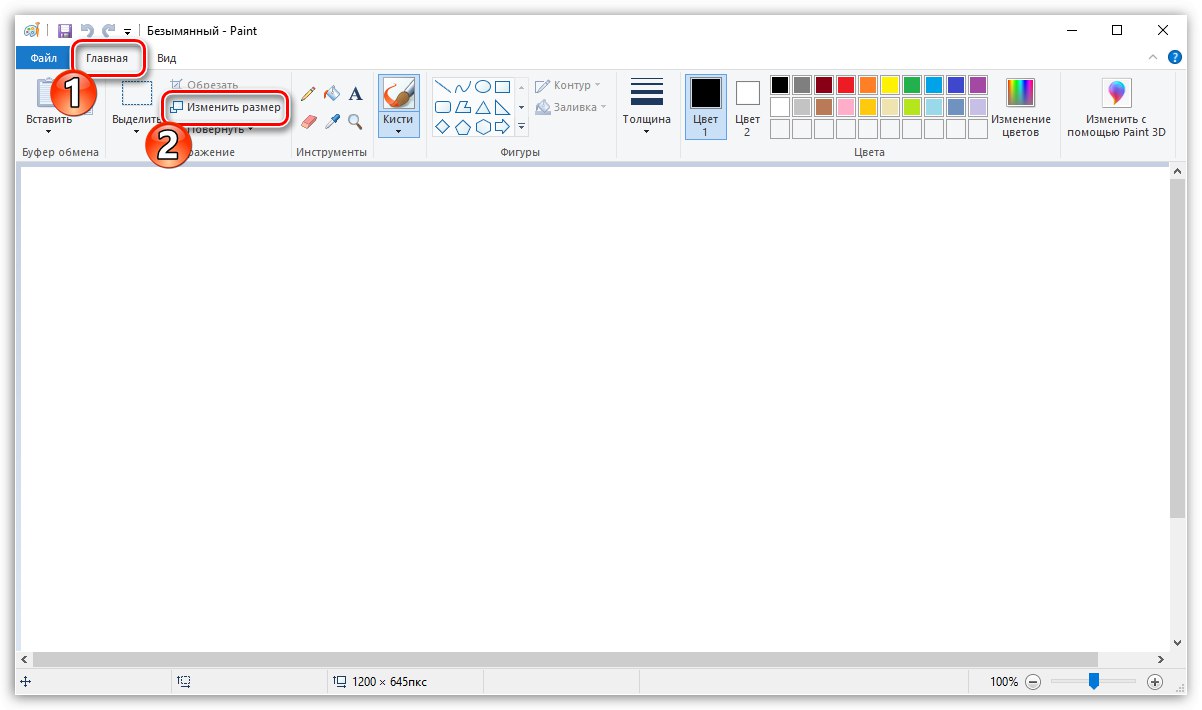Screen dimensions: 1202x710
Task: Open Изменить с помощью Paint 3D
Action: coord(1116,108)
